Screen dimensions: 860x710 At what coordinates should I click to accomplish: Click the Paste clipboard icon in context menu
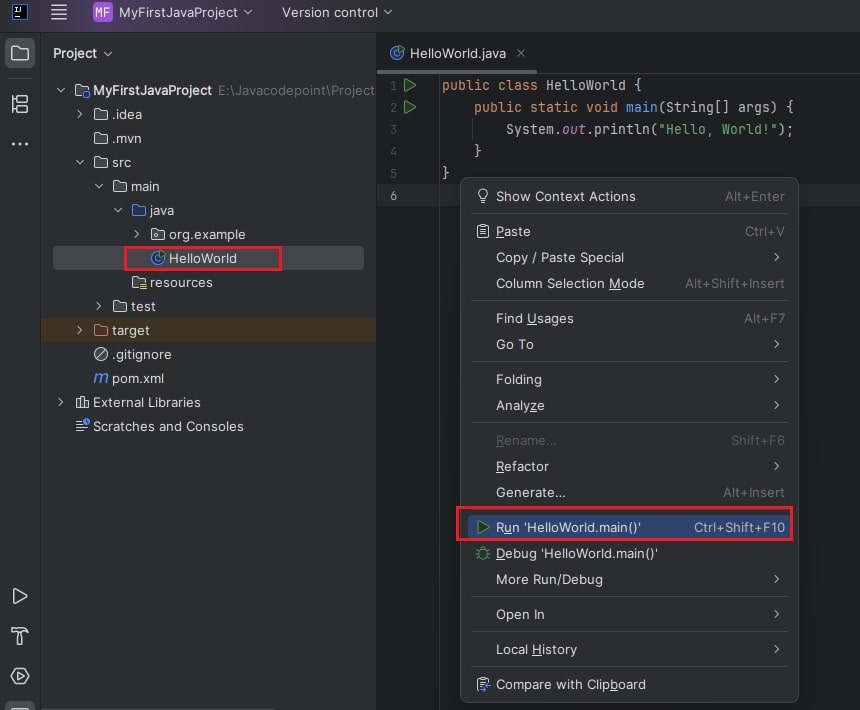[x=483, y=231]
